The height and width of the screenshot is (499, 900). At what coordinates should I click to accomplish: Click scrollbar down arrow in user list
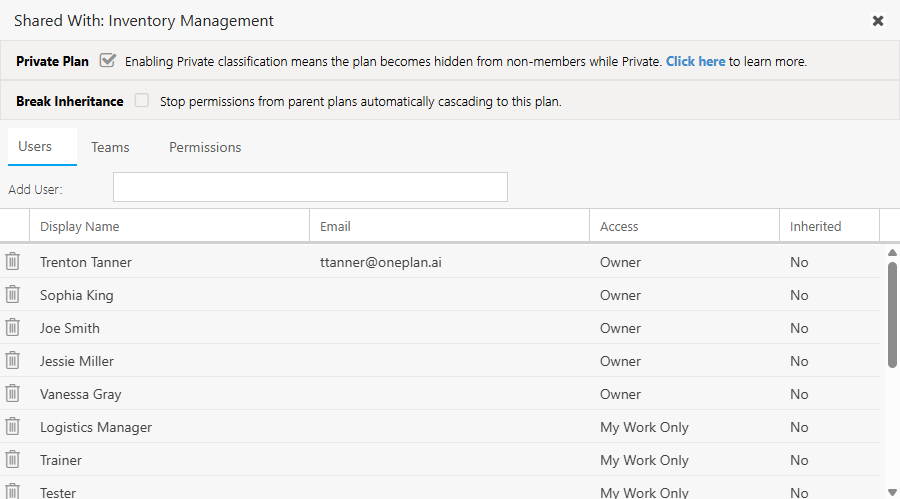[892, 492]
